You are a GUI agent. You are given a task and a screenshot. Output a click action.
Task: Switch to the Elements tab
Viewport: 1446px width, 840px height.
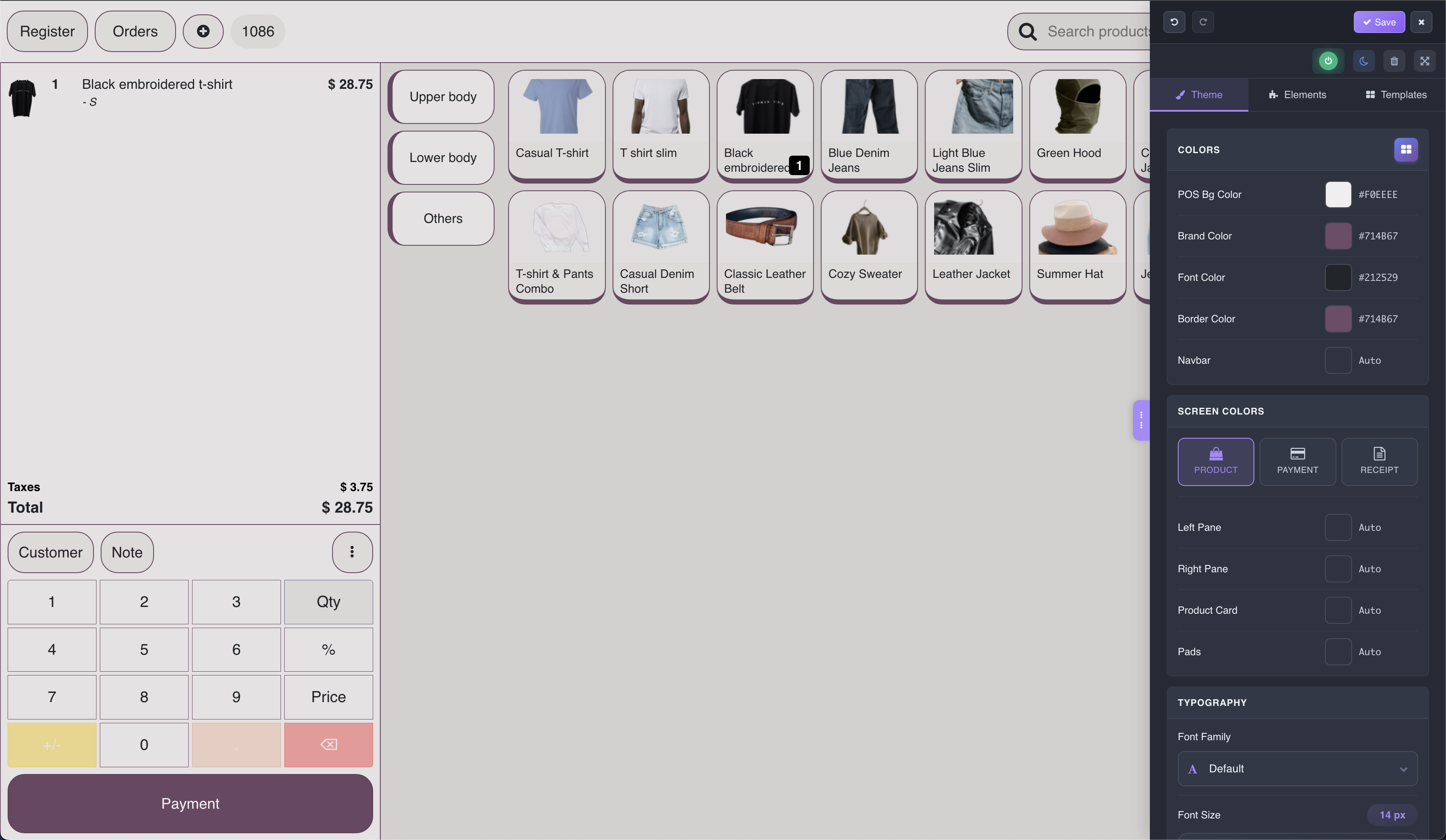point(1297,95)
